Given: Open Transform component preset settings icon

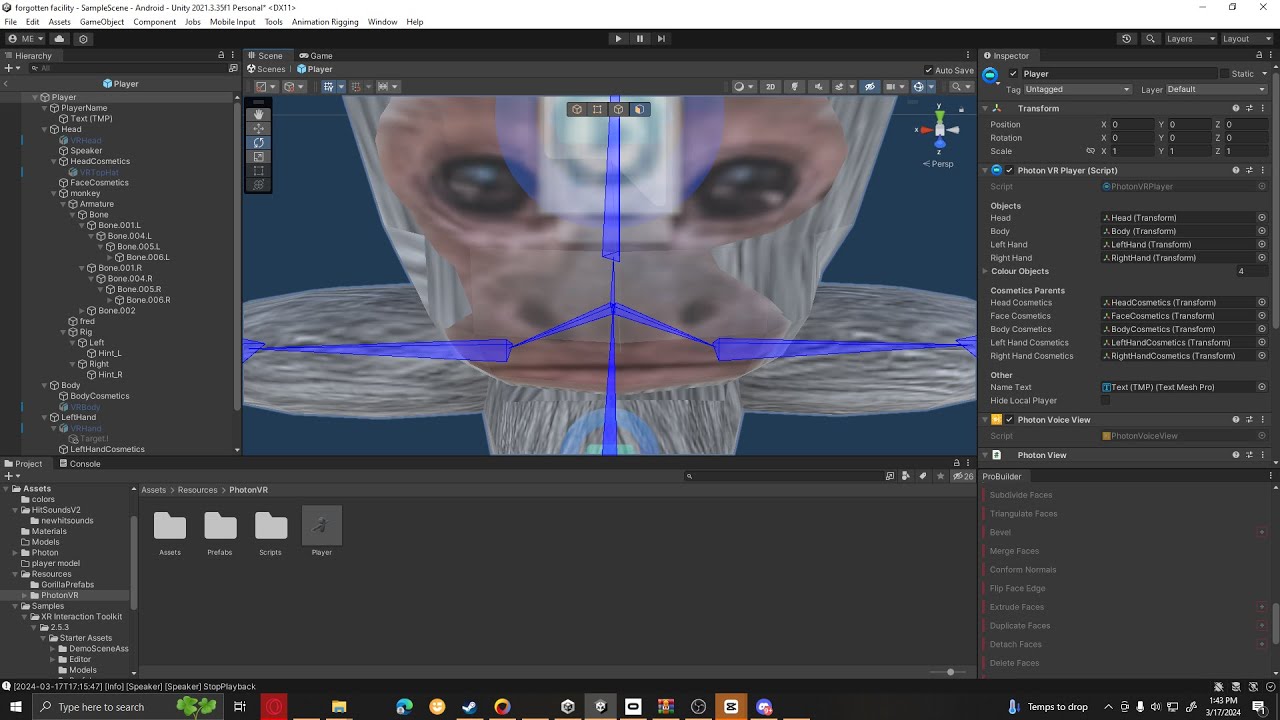Looking at the screenshot, I should (x=1249, y=108).
